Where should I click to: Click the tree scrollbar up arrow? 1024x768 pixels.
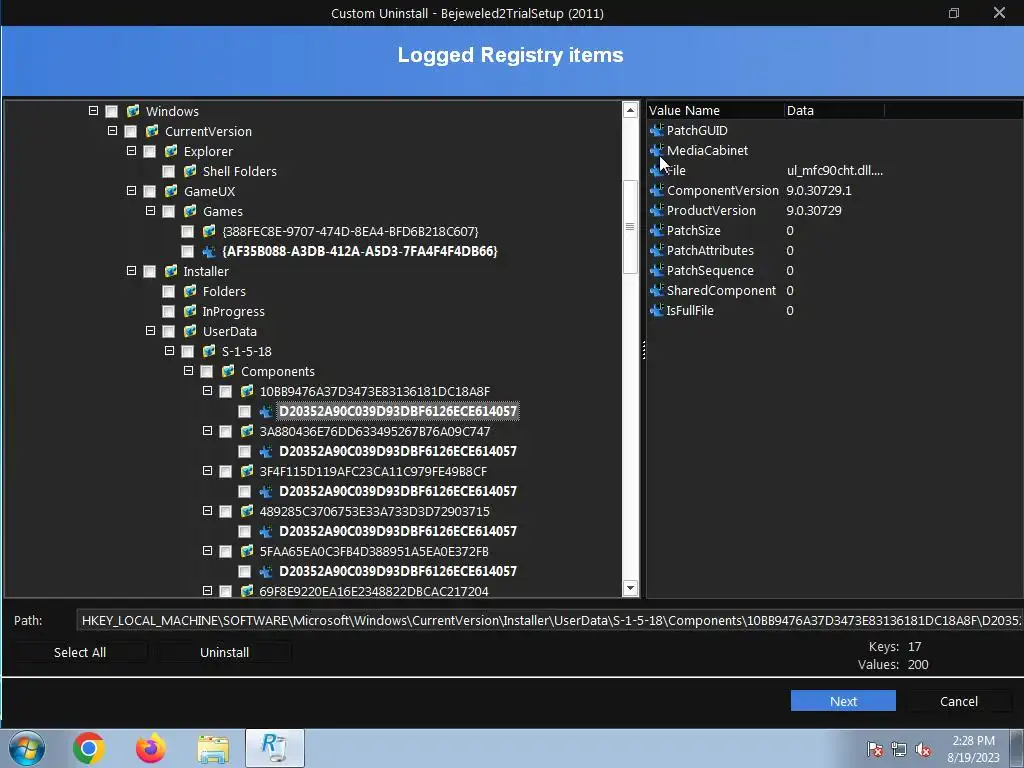tap(630, 110)
